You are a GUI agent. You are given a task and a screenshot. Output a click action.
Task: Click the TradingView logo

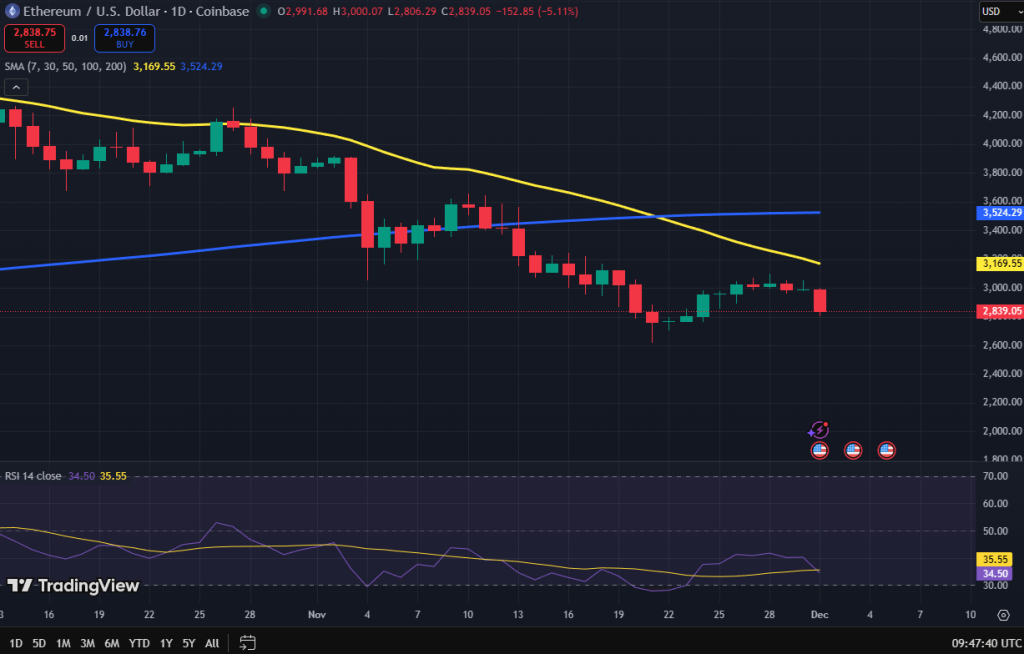click(73, 585)
